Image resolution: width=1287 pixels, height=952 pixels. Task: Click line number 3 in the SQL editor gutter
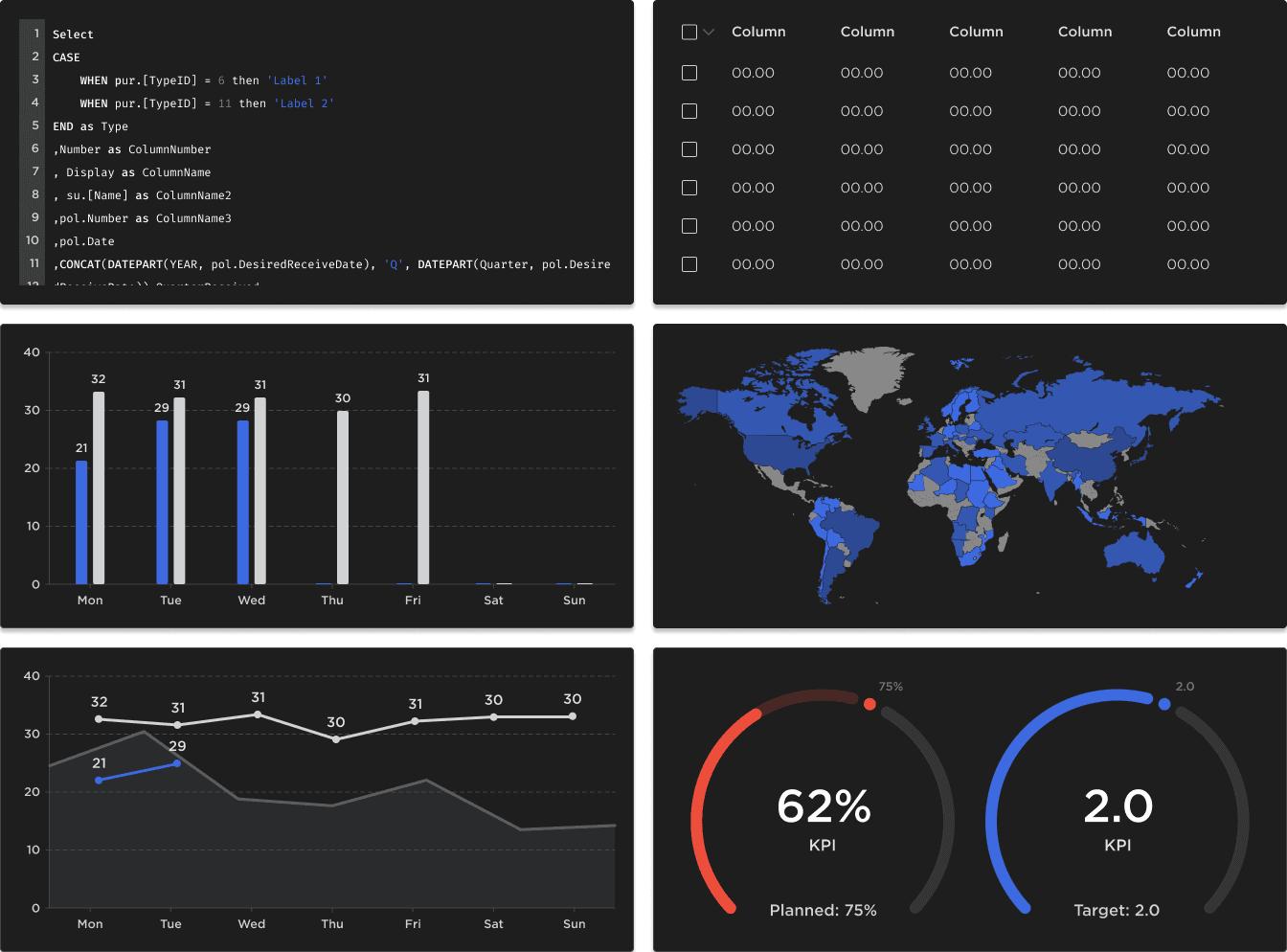click(x=34, y=80)
